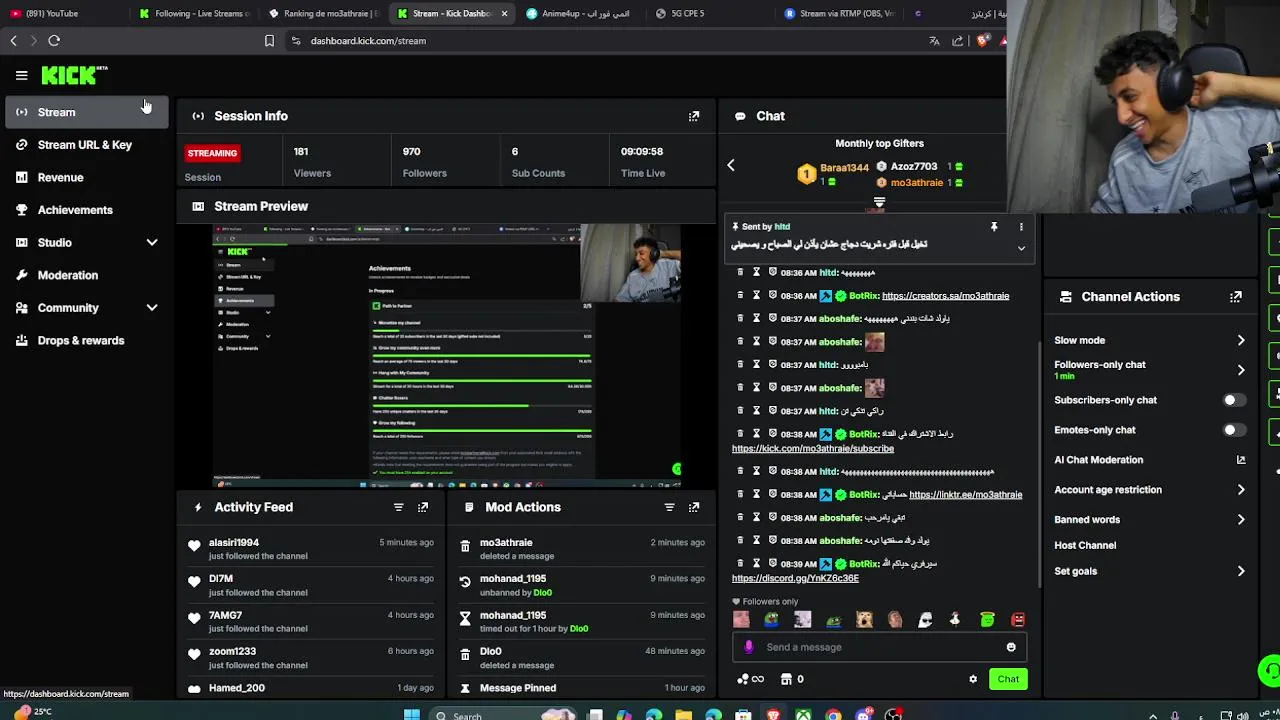Expand the Studio sidebar section

152,243
